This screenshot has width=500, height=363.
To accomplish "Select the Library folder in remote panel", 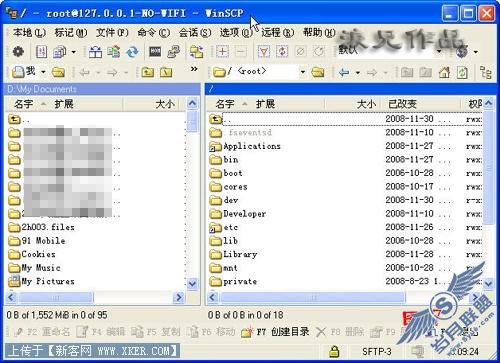I will pos(240,255).
